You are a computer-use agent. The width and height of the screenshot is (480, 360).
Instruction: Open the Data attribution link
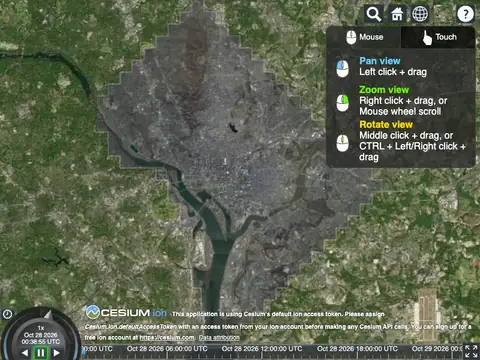(x=219, y=338)
